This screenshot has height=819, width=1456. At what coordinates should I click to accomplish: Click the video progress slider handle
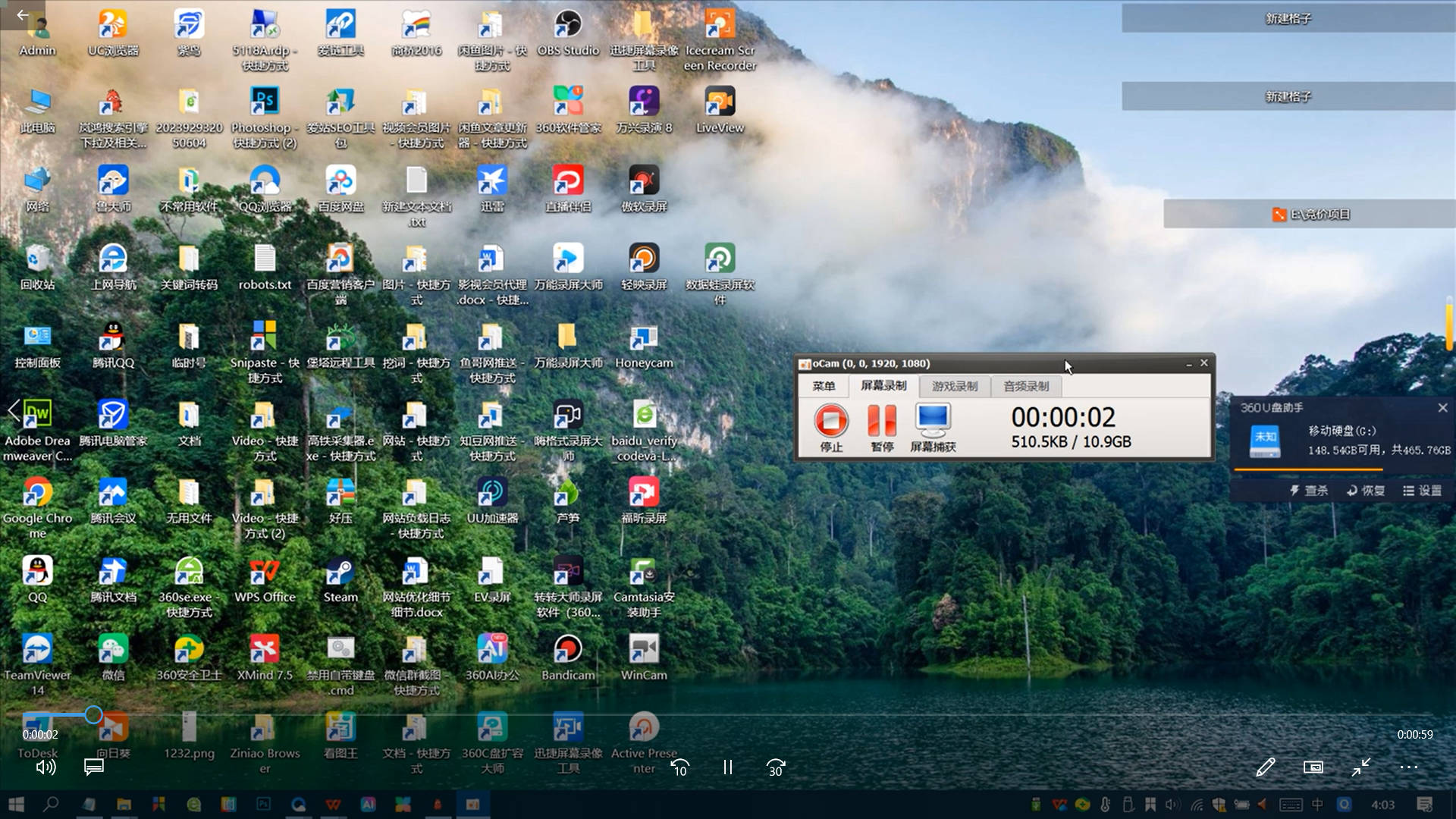(x=93, y=714)
